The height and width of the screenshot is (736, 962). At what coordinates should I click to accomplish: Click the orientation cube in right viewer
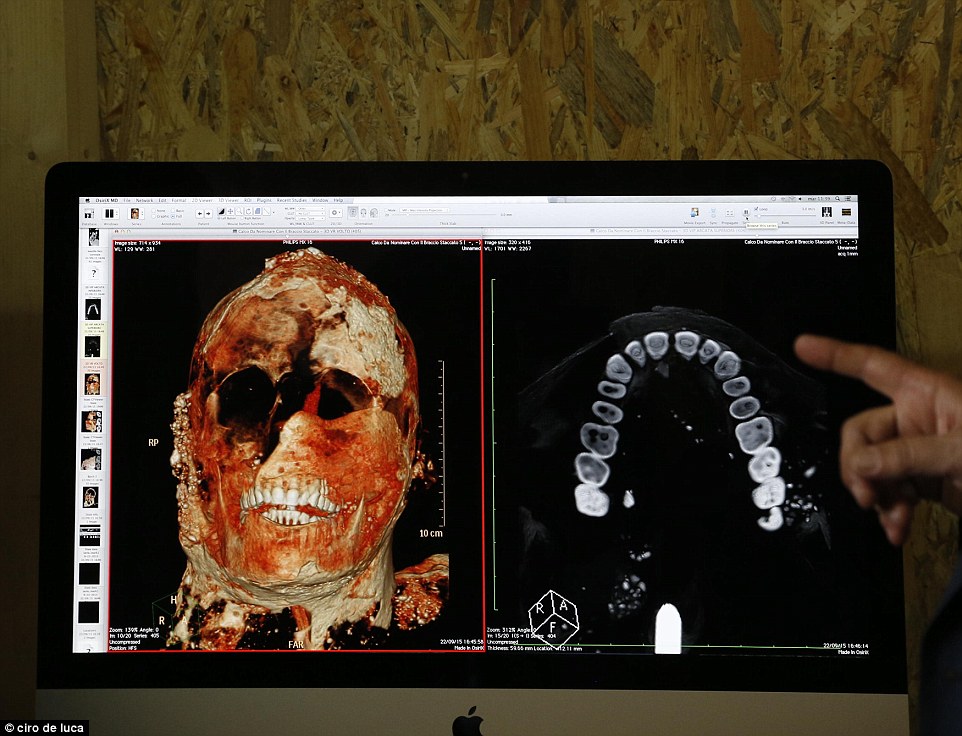pyautogui.click(x=554, y=618)
